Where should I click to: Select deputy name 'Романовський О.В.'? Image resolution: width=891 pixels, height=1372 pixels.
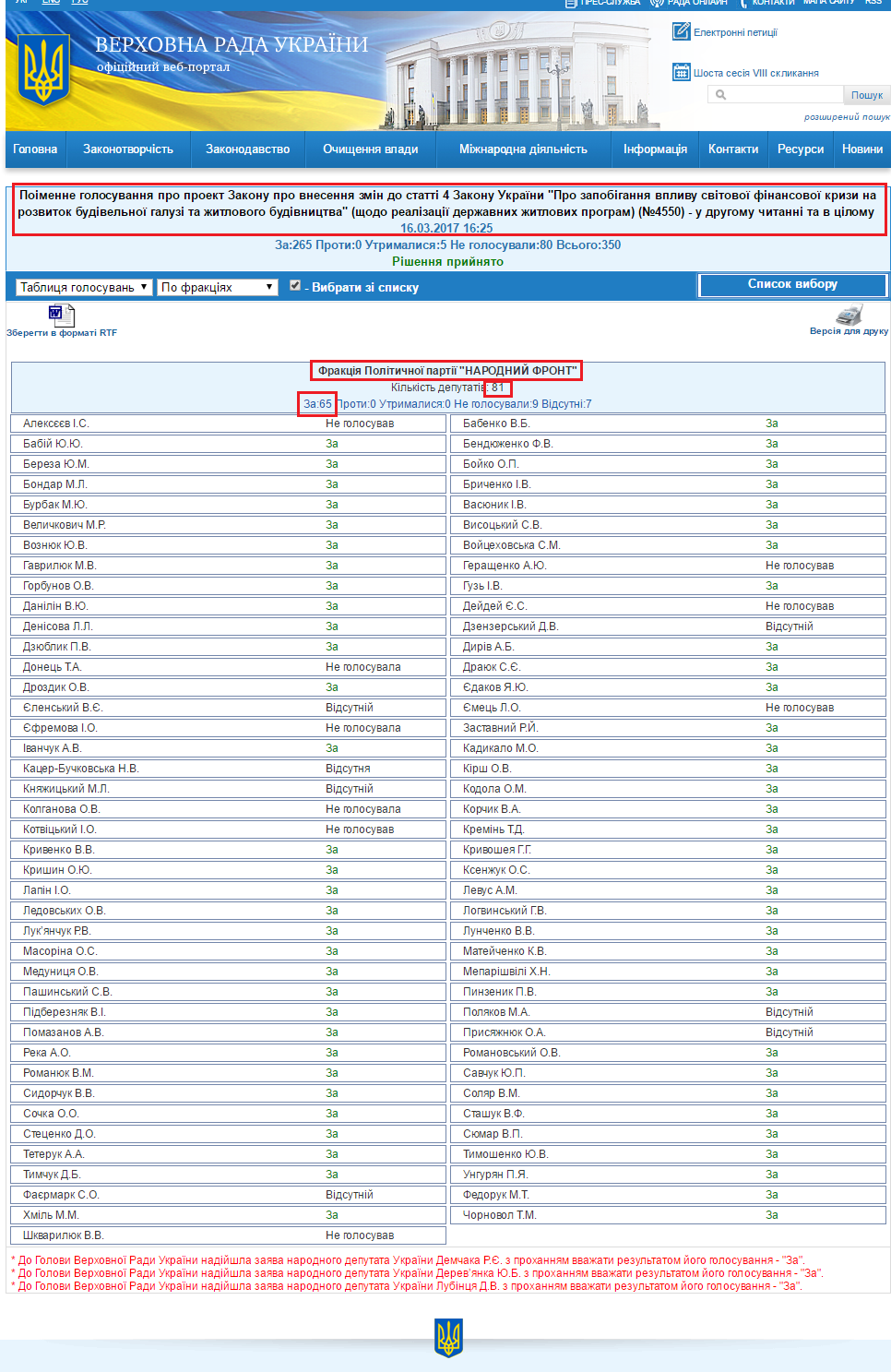(x=512, y=1053)
